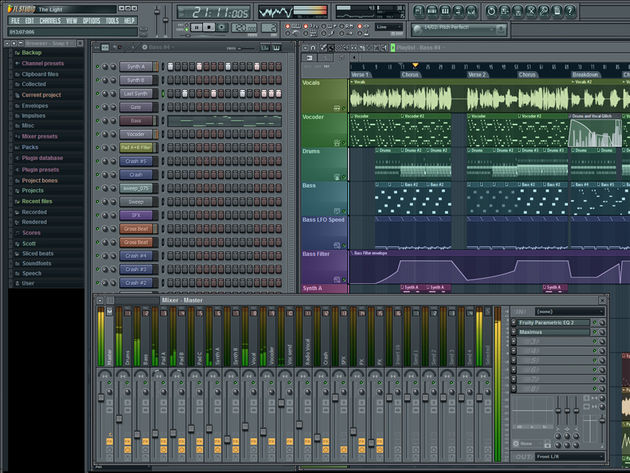630x473 pixels.
Task: Expand the Backup folder in browser
Action: pyautogui.click(x=31, y=53)
